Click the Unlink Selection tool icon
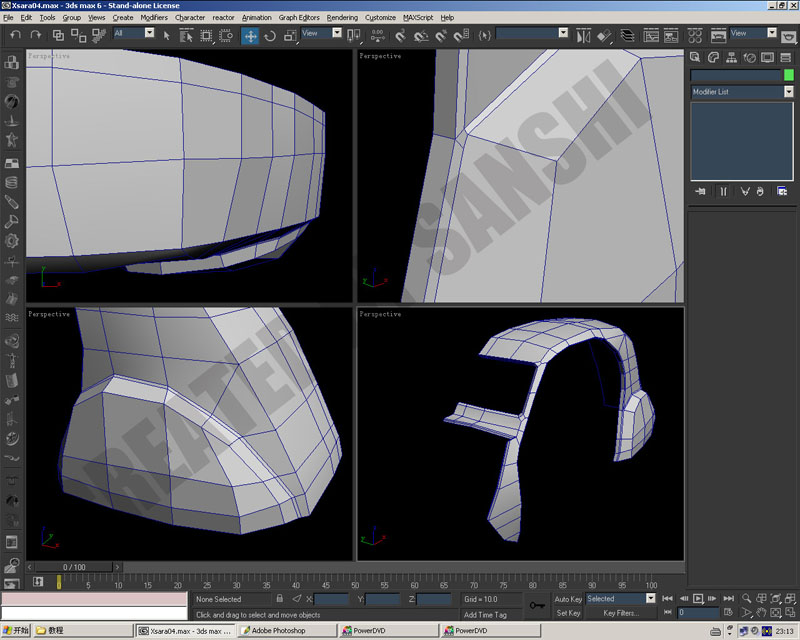 coord(79,35)
